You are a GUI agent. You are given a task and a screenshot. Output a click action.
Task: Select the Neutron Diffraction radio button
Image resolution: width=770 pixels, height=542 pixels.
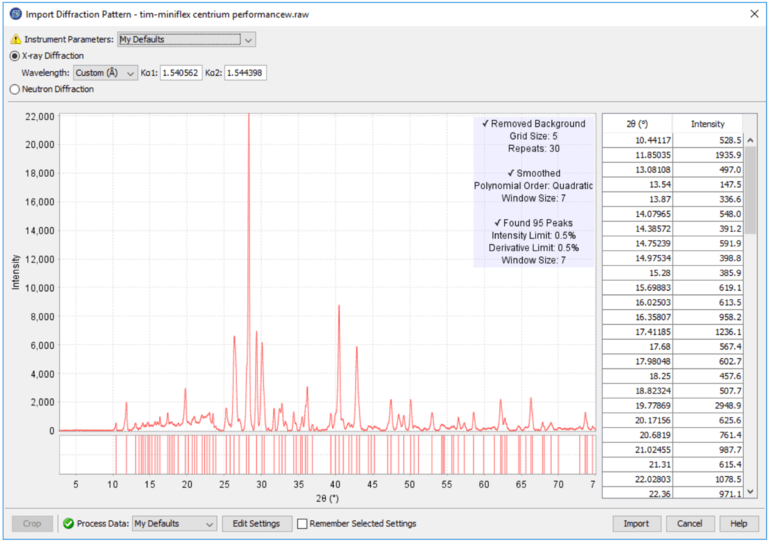click(x=14, y=89)
